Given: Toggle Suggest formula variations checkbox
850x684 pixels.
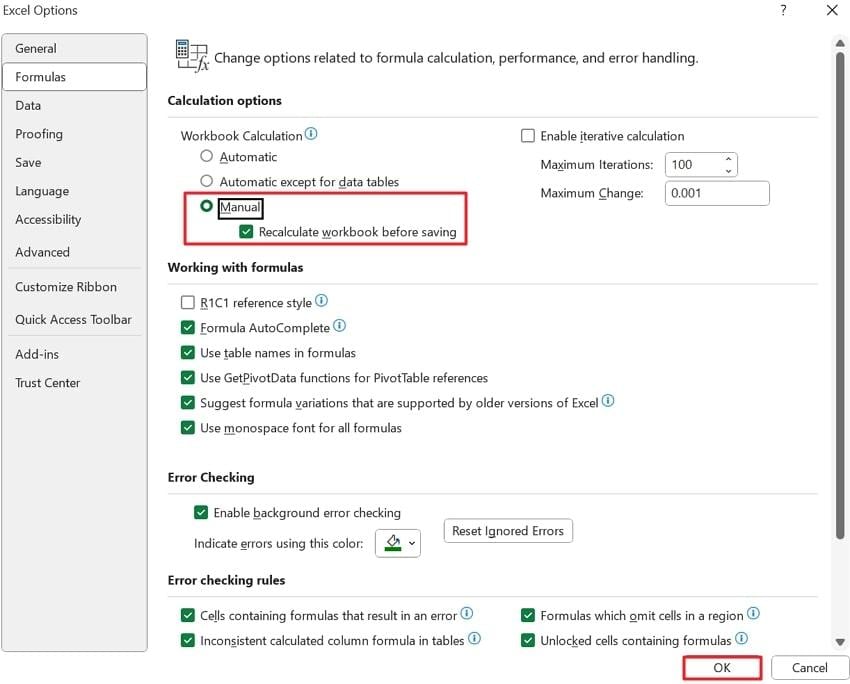Looking at the screenshot, I should coord(188,403).
